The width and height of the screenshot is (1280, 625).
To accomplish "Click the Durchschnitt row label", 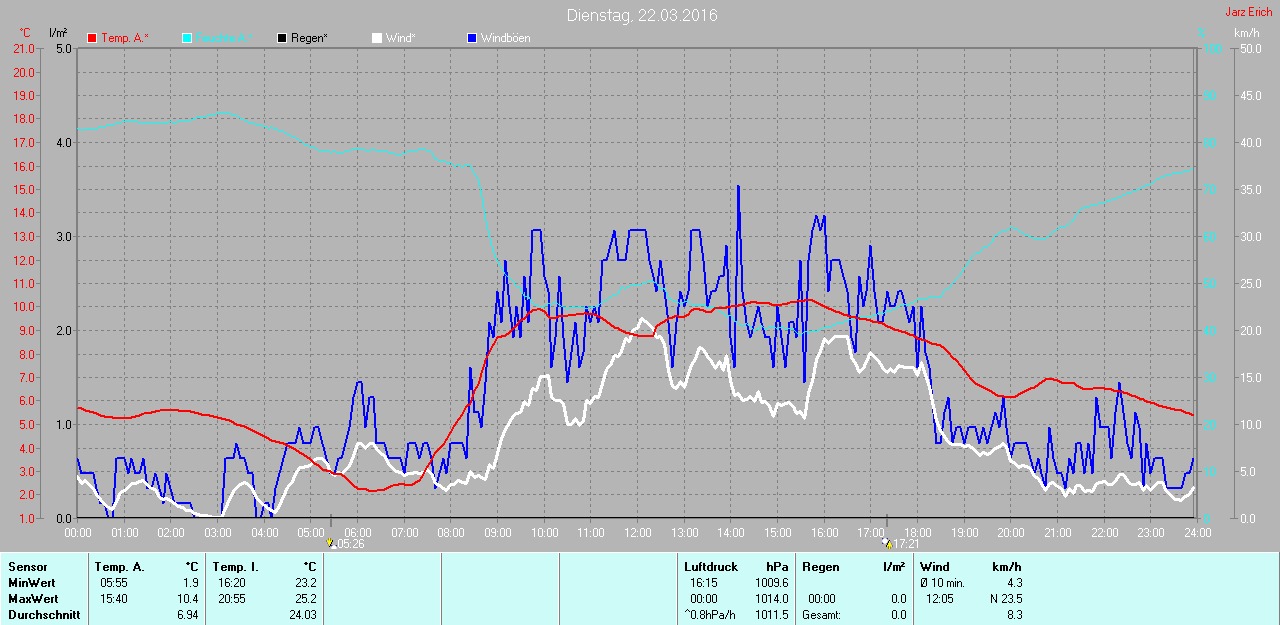I will pos(44,615).
